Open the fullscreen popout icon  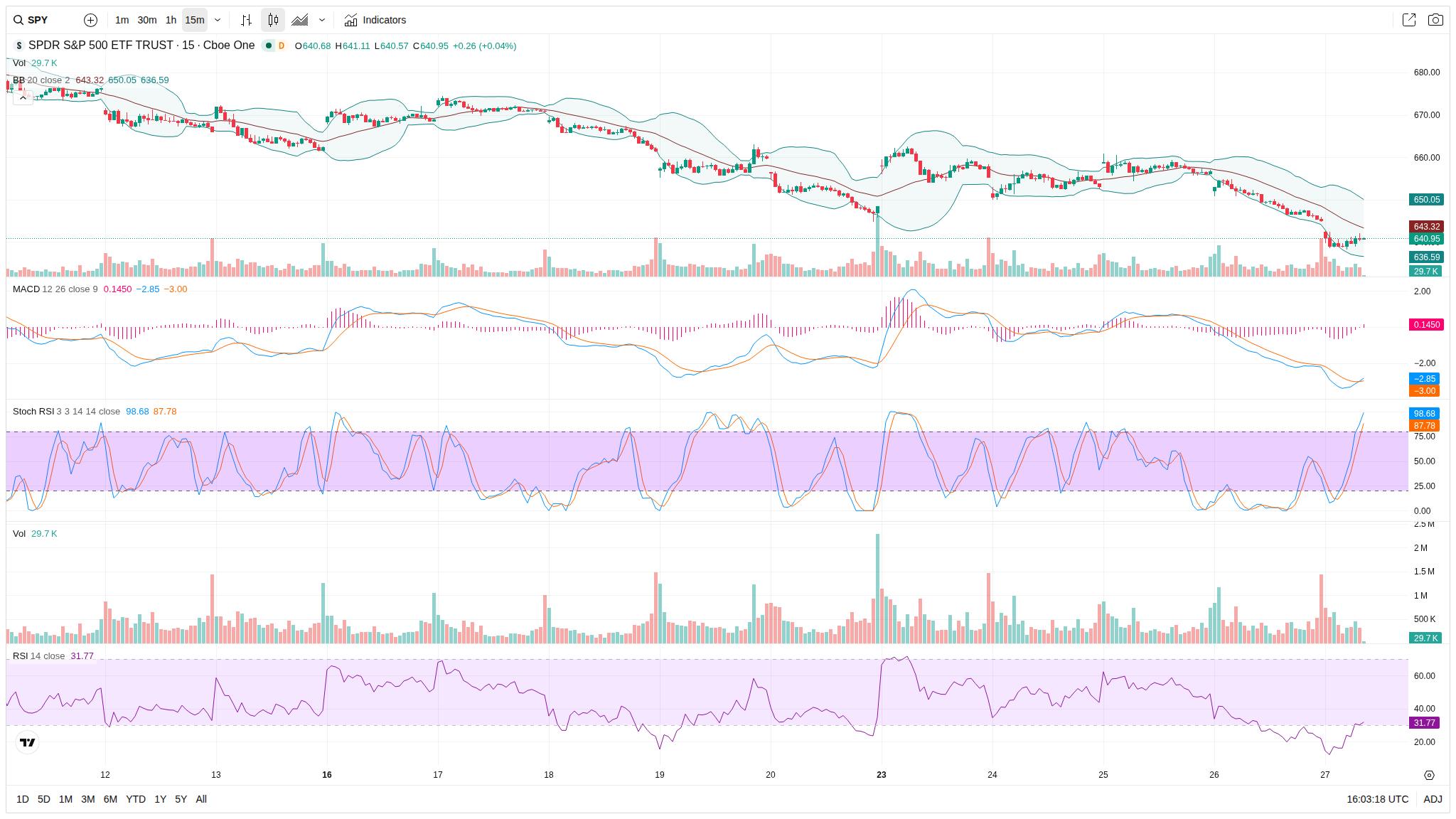pyautogui.click(x=1408, y=20)
